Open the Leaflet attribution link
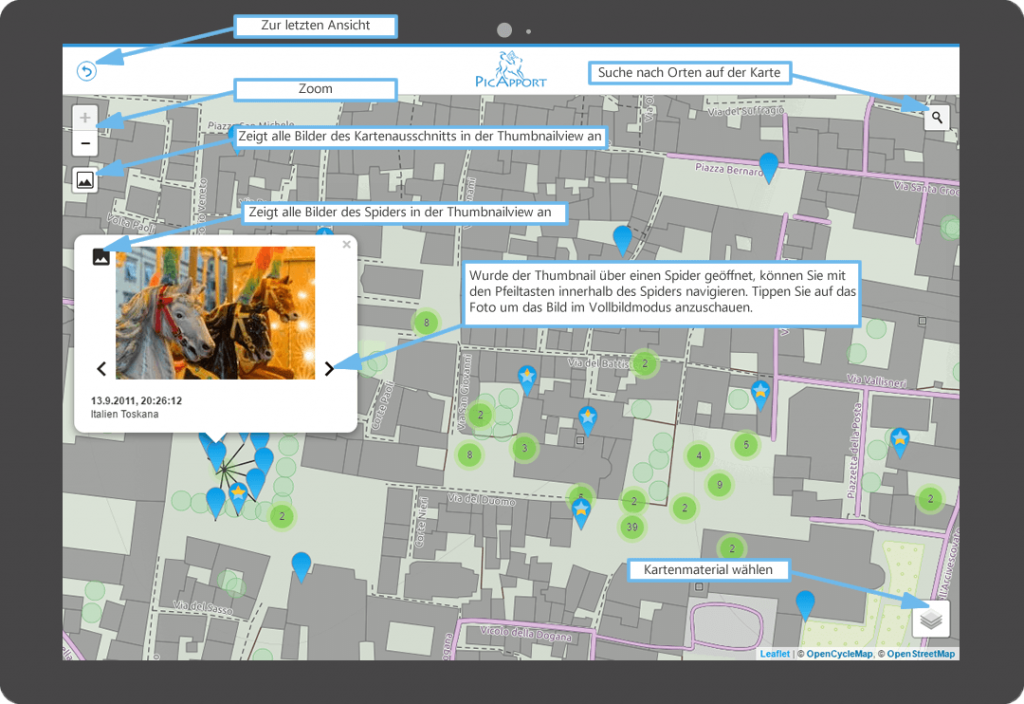 [x=774, y=654]
